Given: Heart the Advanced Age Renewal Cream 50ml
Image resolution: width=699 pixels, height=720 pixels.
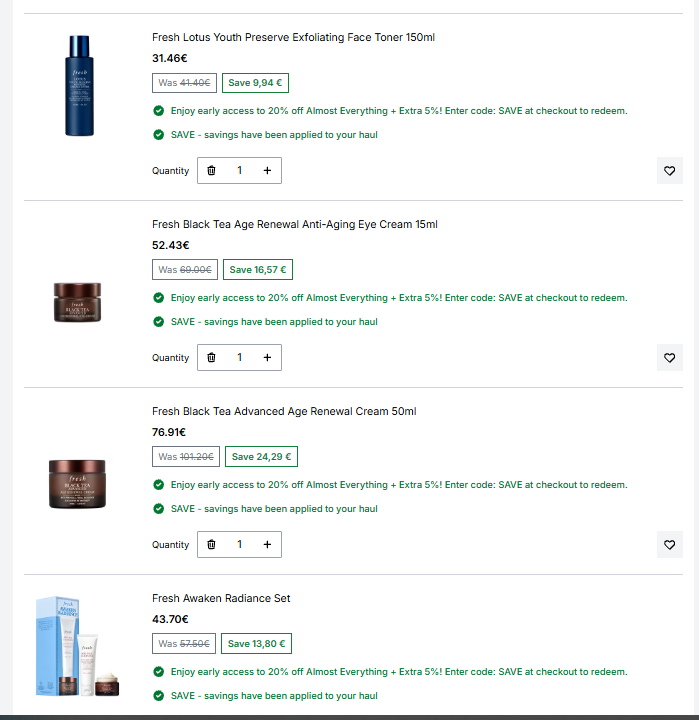Looking at the screenshot, I should [670, 544].
